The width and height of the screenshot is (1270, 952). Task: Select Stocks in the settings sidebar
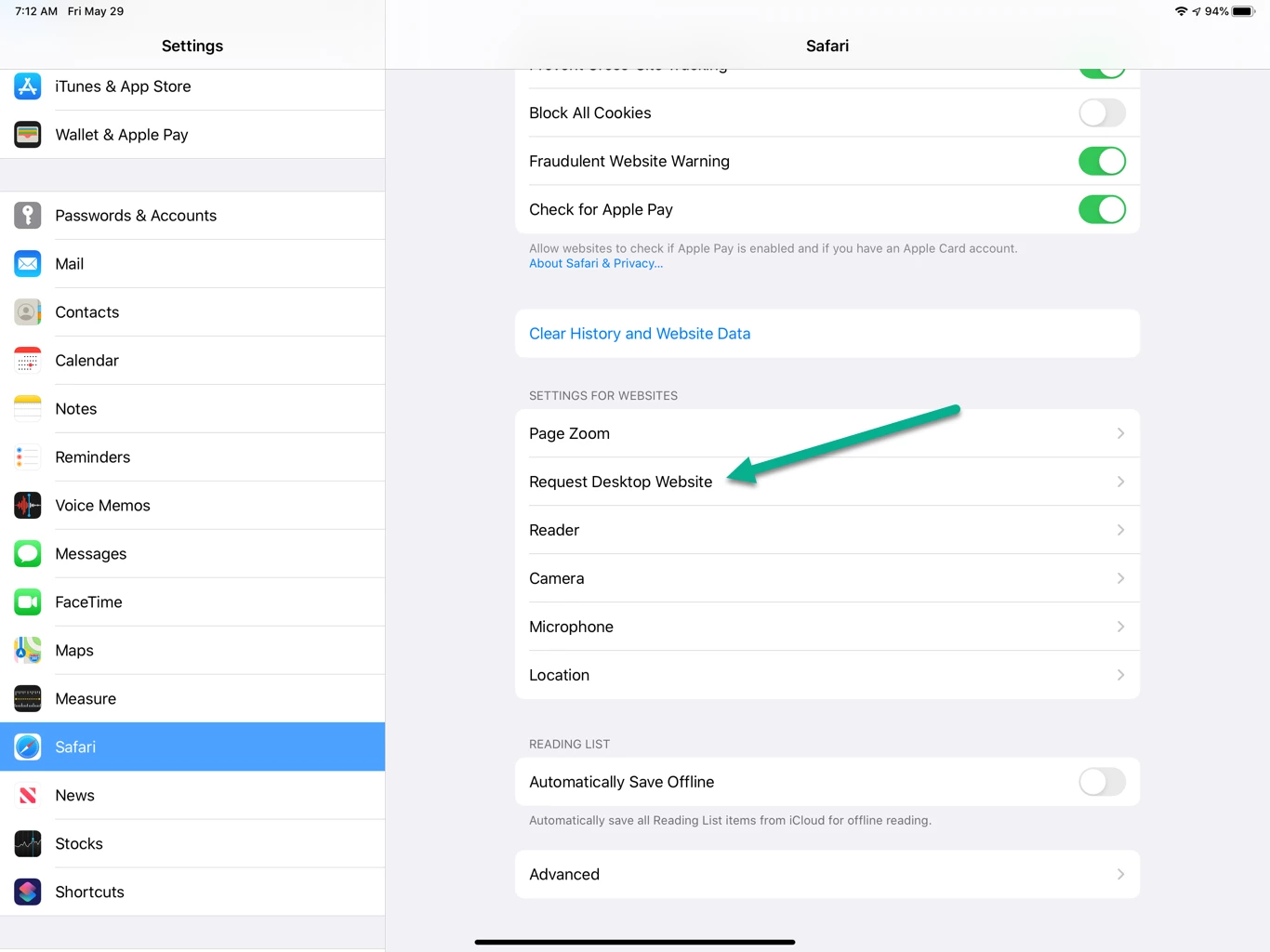pyautogui.click(x=192, y=844)
